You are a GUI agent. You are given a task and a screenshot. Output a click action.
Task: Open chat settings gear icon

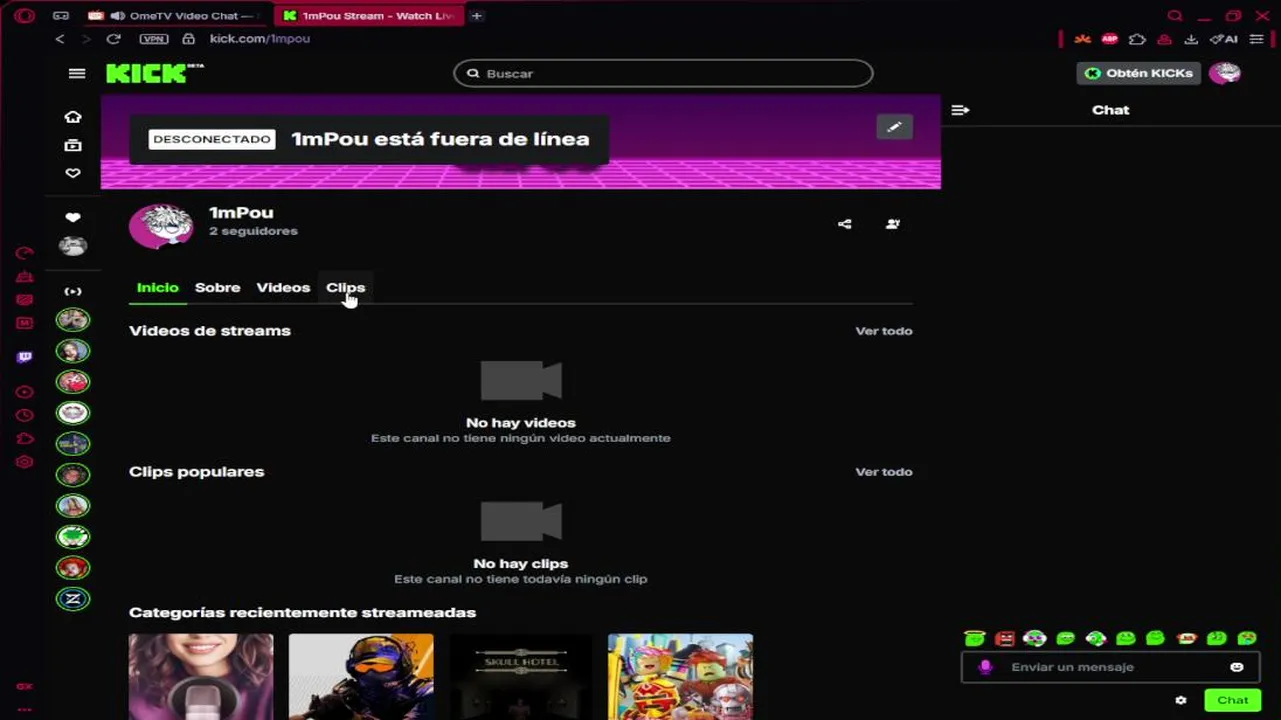pos(1181,700)
